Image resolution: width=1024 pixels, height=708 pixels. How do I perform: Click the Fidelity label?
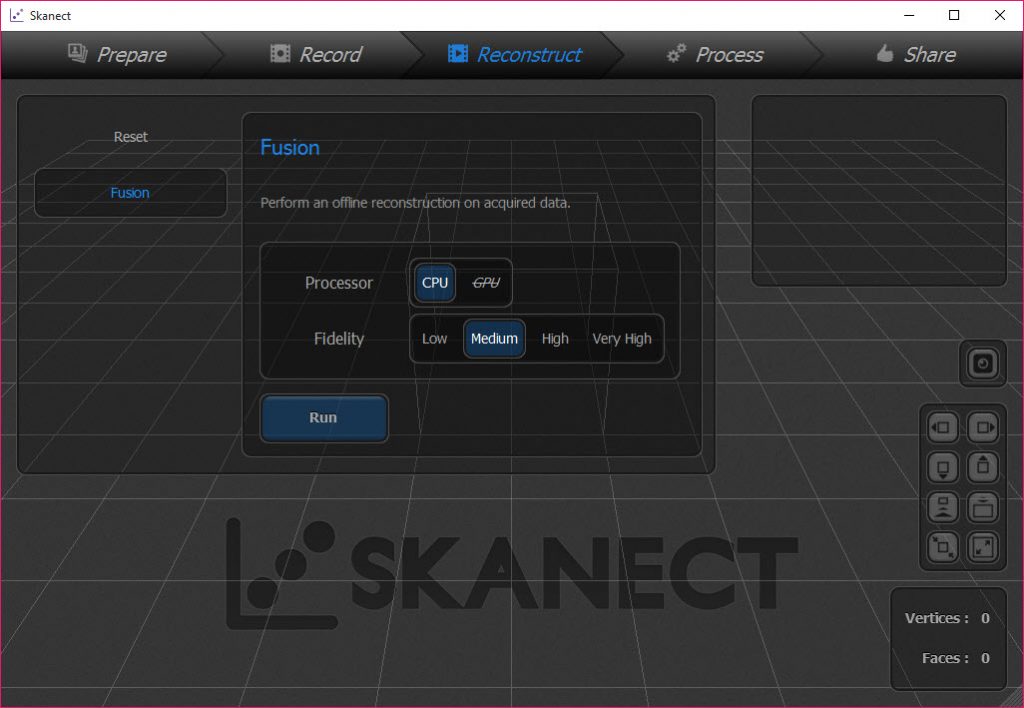click(338, 339)
